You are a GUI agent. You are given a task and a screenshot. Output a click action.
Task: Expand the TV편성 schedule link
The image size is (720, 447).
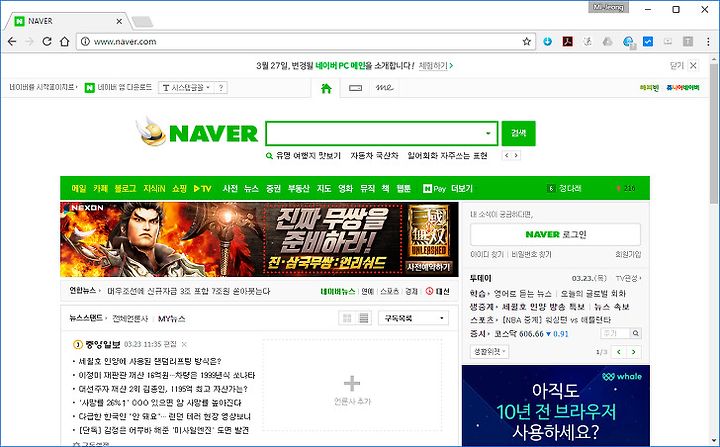tap(628, 278)
